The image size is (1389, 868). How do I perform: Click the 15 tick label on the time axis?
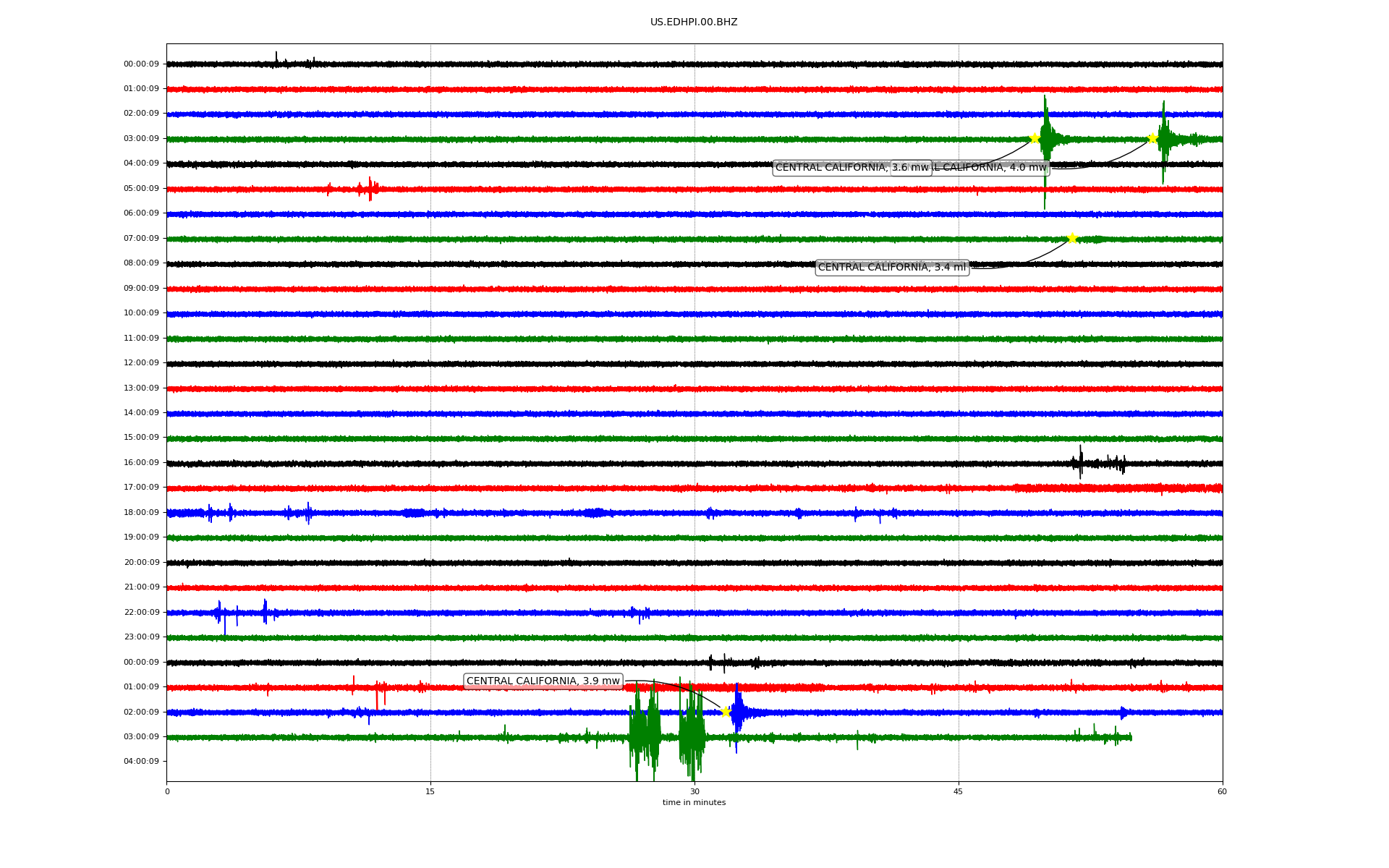click(x=430, y=791)
